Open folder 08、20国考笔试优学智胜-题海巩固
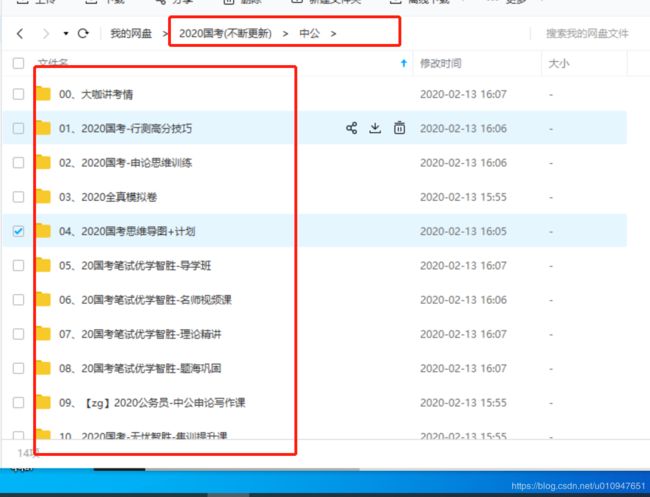Image resolution: width=650 pixels, height=497 pixels. [x=140, y=369]
